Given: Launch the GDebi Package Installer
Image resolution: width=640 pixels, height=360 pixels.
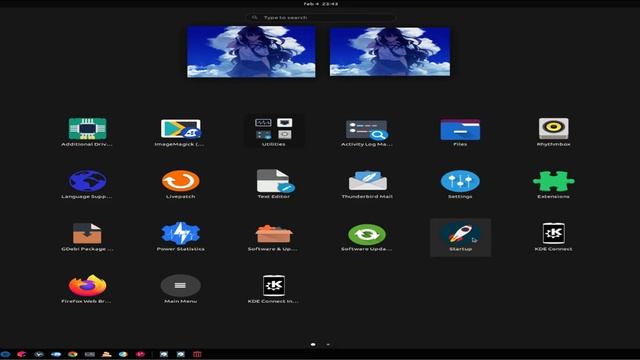Looking at the screenshot, I should click(x=87, y=237).
